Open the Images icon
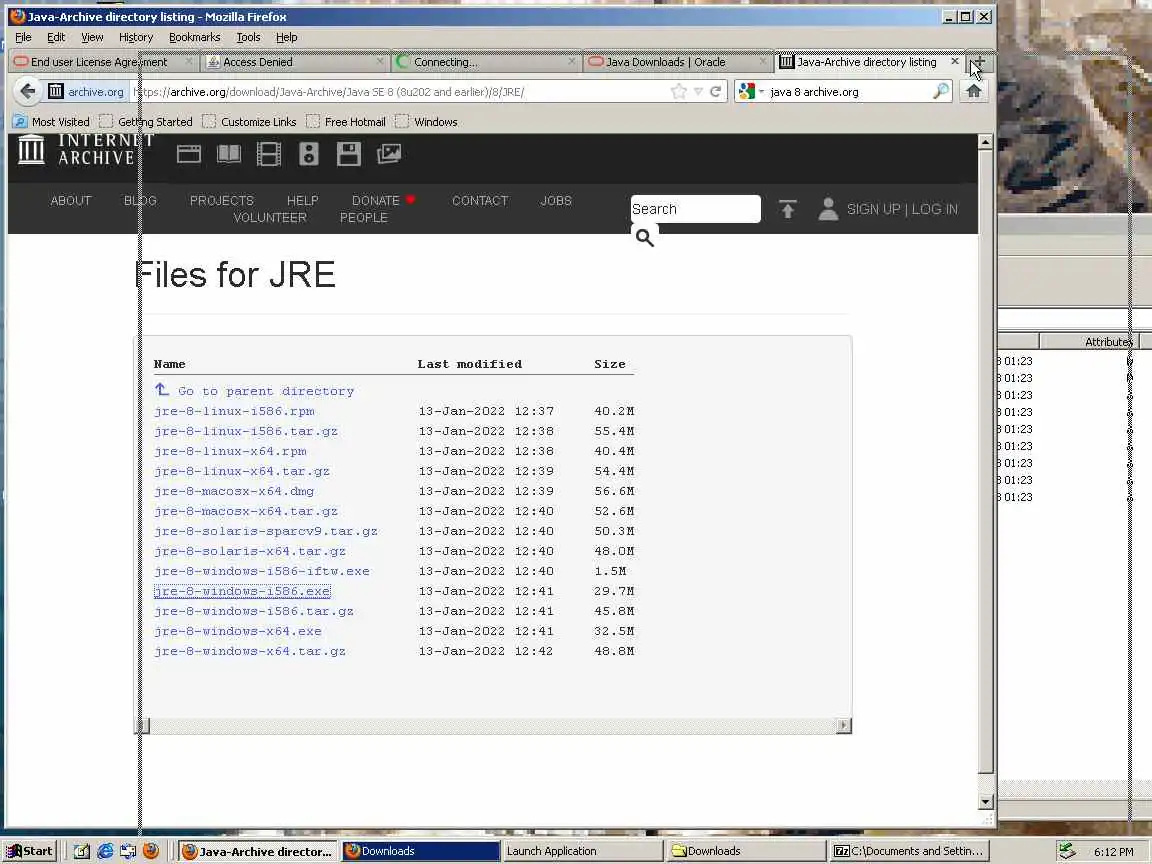This screenshot has height=864, width=1152. 389,154
